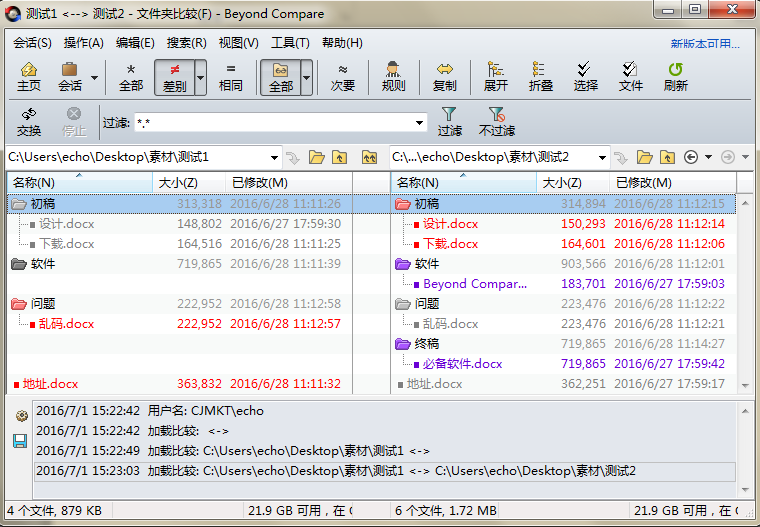This screenshot has width=760, height=527.
Task: Open the forward history dropdown arrow
Action: click(745, 157)
